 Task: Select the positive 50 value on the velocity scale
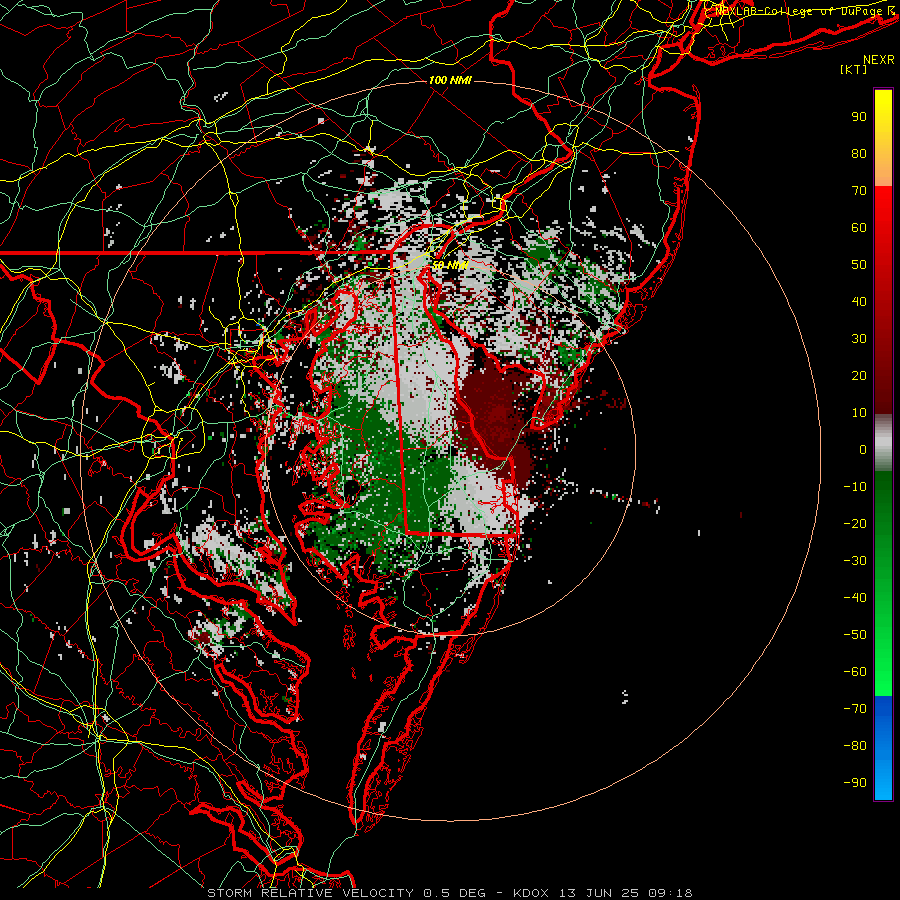pyautogui.click(x=859, y=265)
